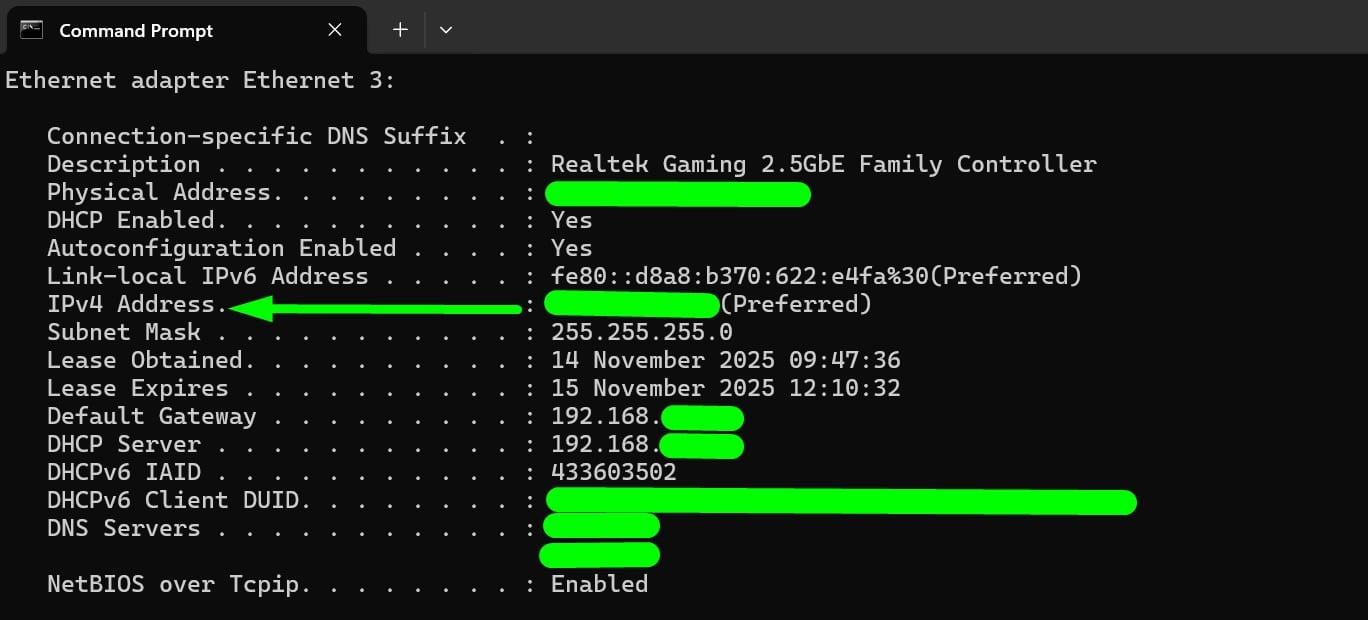Open a new terminal tab
1368x620 pixels.
pyautogui.click(x=400, y=30)
